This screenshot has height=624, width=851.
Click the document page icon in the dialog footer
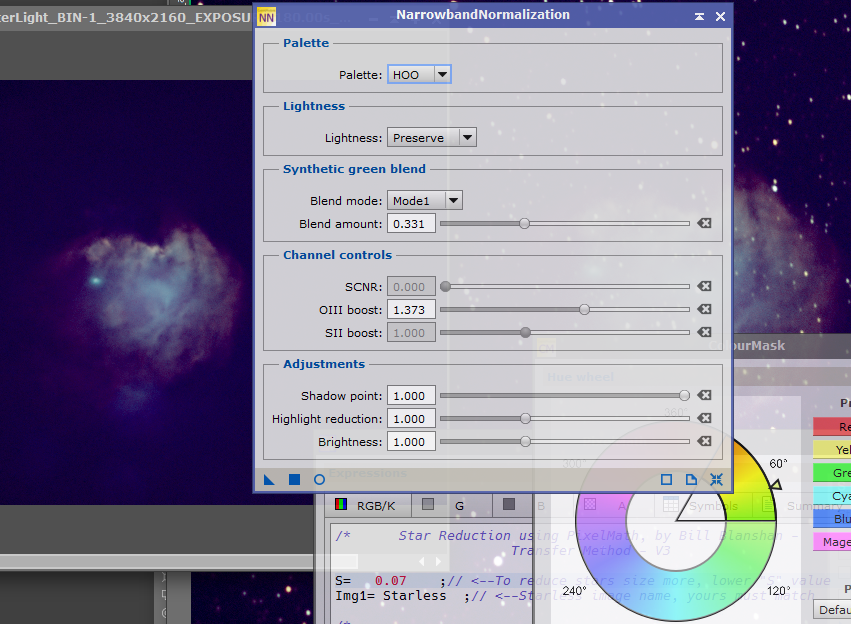[691, 480]
